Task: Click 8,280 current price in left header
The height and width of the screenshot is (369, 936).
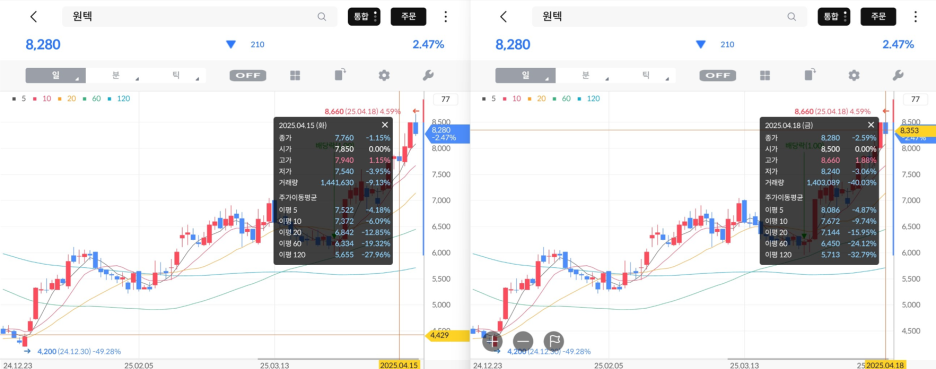Action: 43,44
